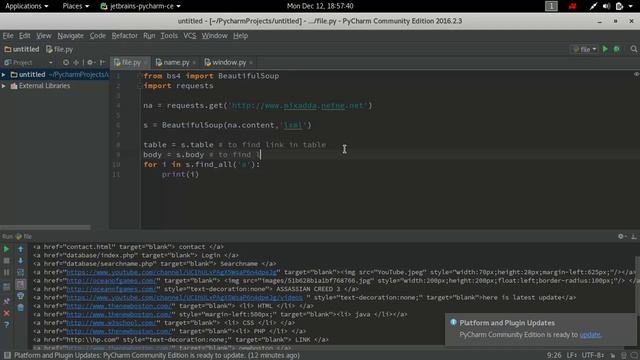Open the Places menu
Screen dimensions: 640x360
click(76, 6)
